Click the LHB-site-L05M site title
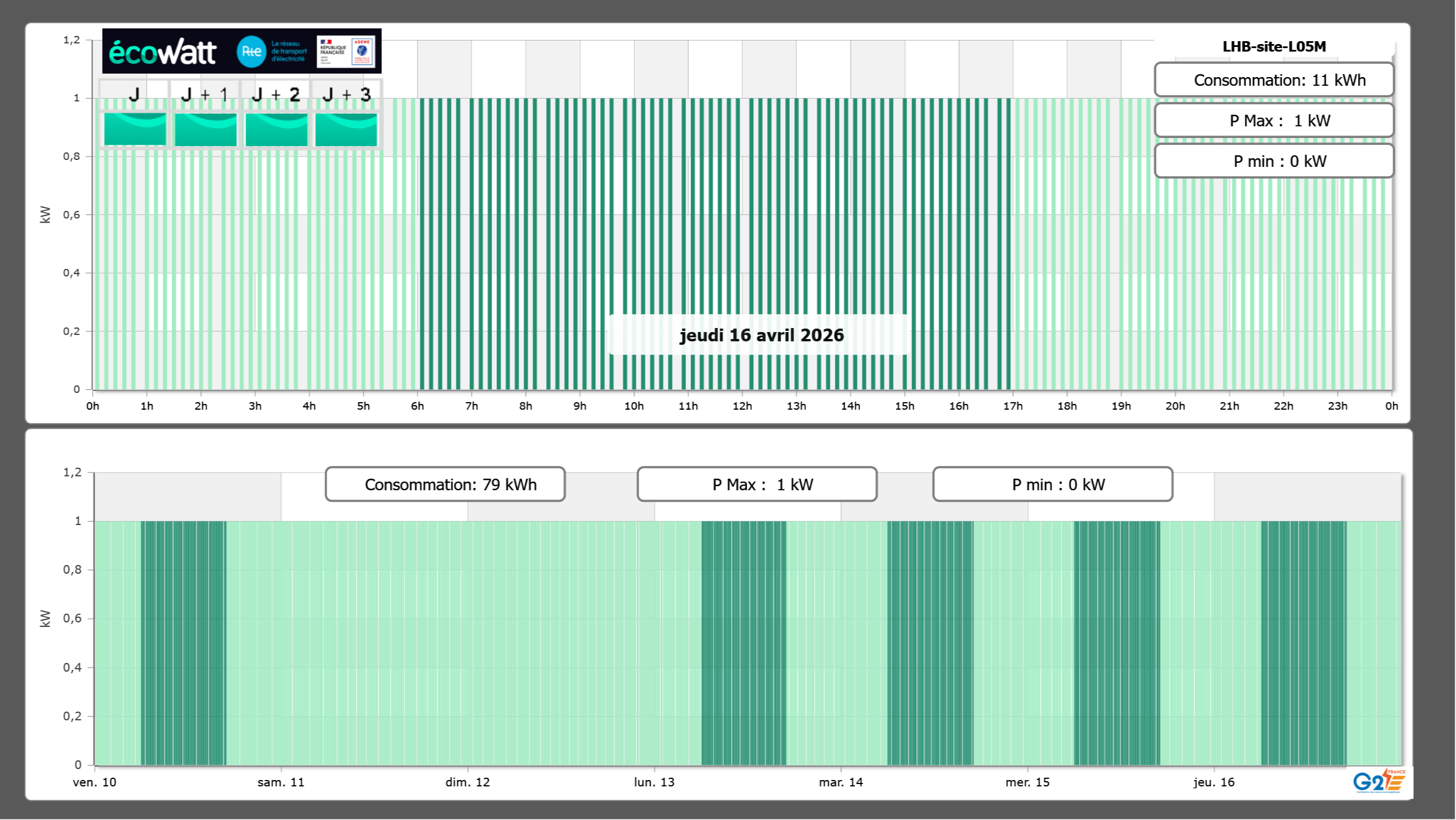 (x=1273, y=46)
